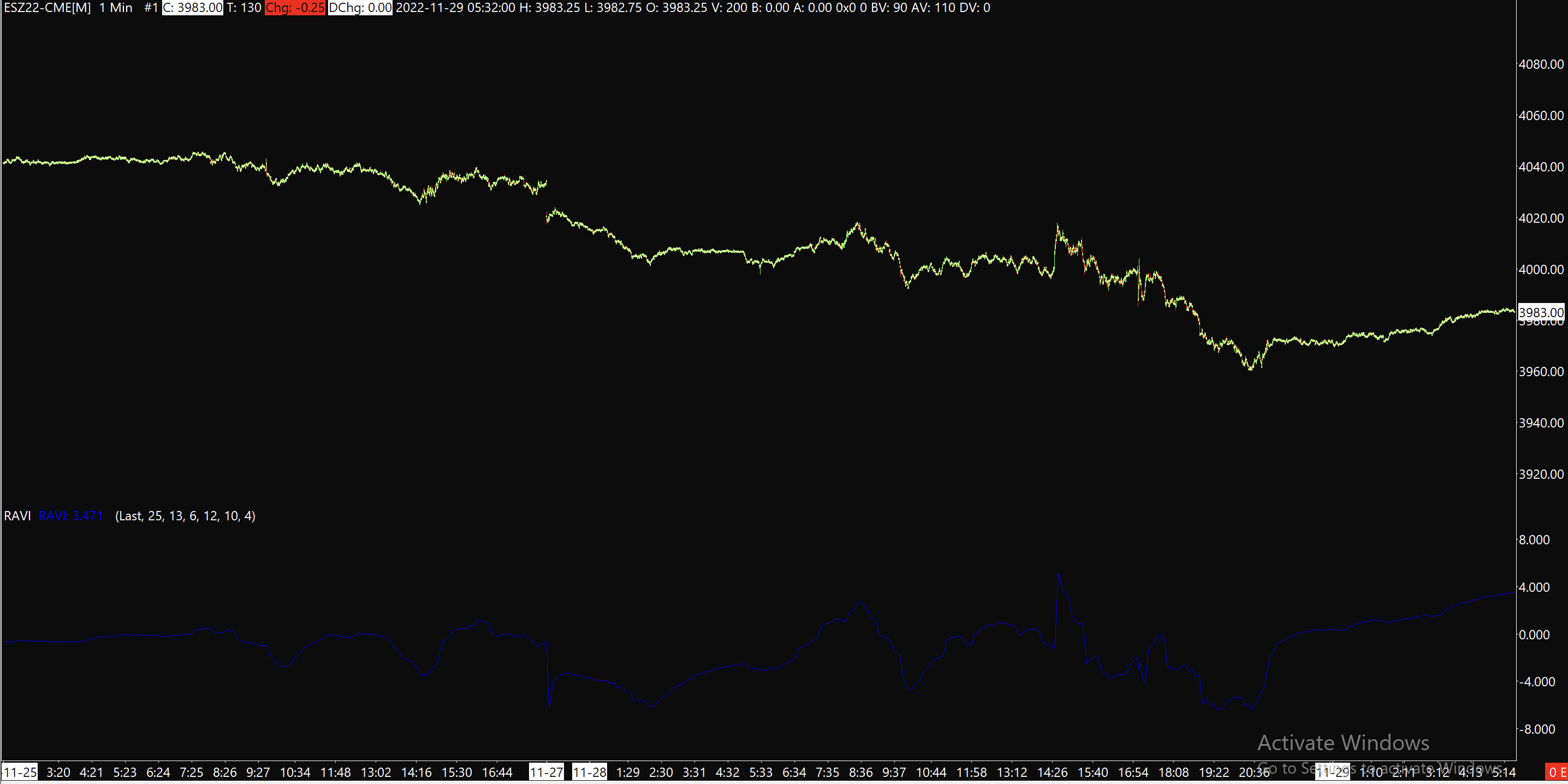Click the 3983.00 current price label
Image resolution: width=1568 pixels, height=784 pixels.
(1541, 313)
